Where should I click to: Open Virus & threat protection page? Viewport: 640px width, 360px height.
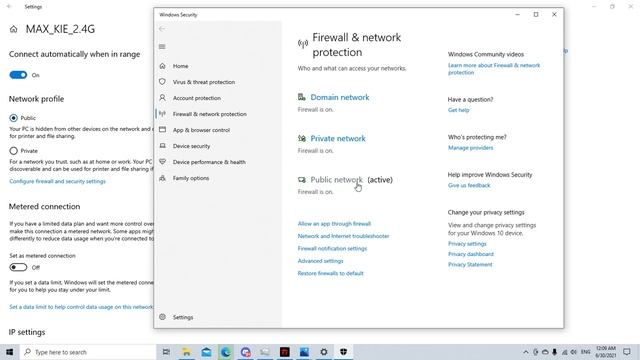(x=204, y=82)
